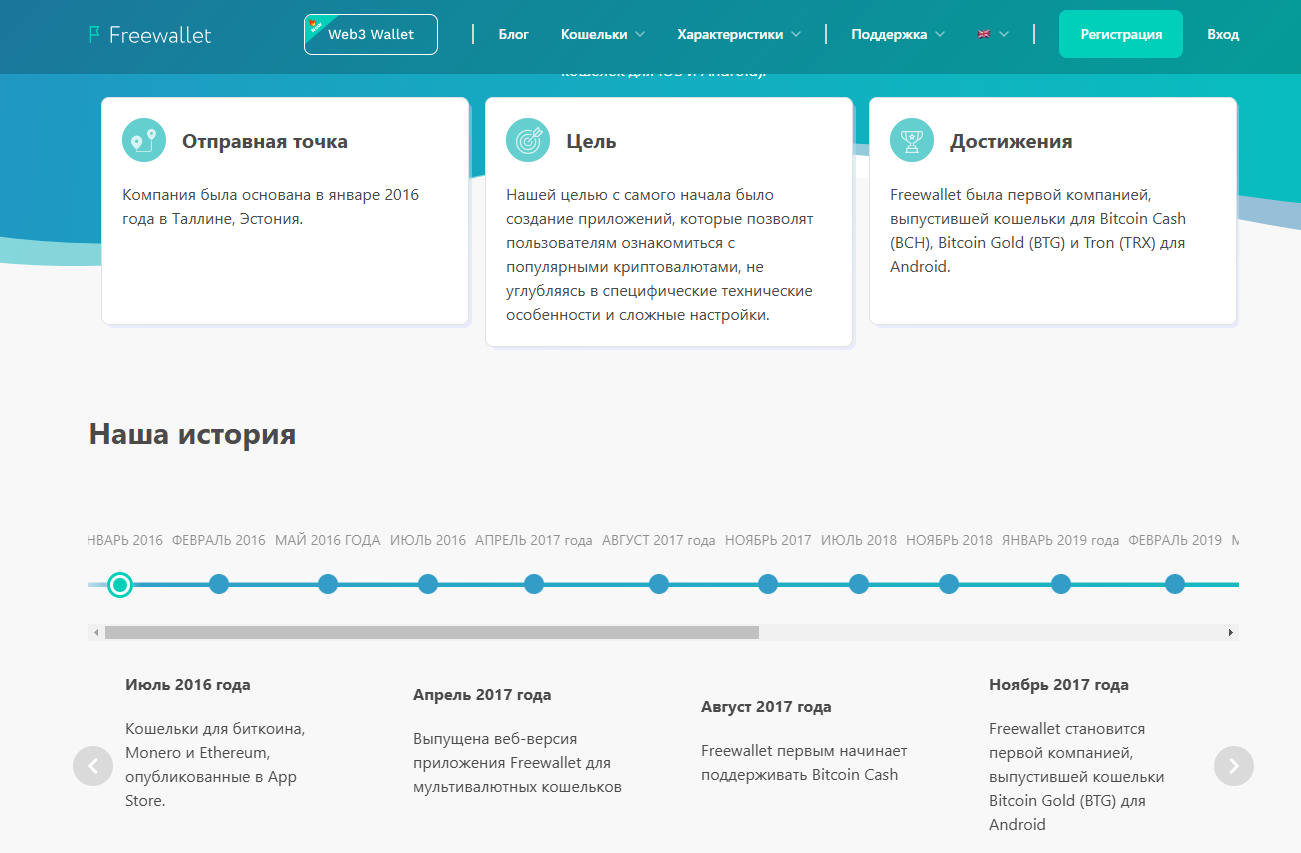Jump to the НОЯБРЬ 2018 timeline marker
The width and height of the screenshot is (1301, 853).
pos(949,584)
